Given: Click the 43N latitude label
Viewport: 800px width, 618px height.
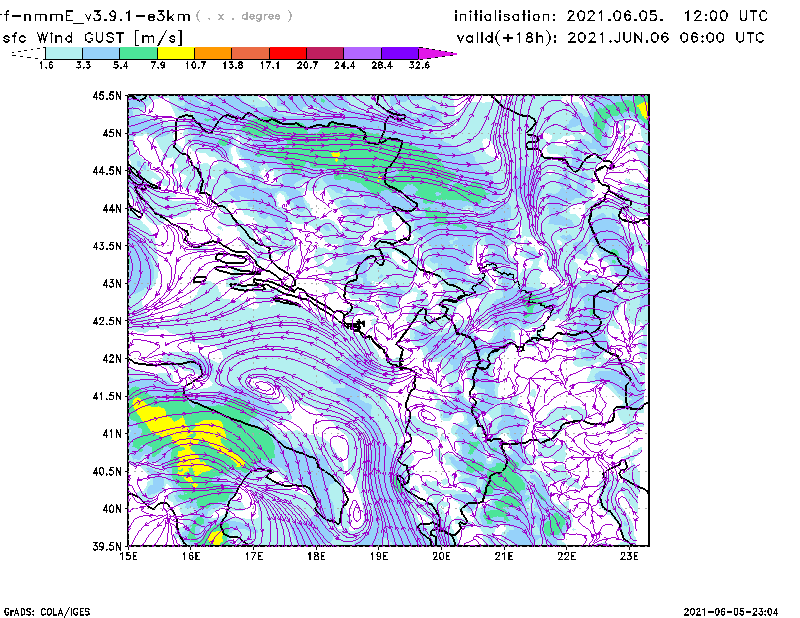Looking at the screenshot, I should (112, 283).
